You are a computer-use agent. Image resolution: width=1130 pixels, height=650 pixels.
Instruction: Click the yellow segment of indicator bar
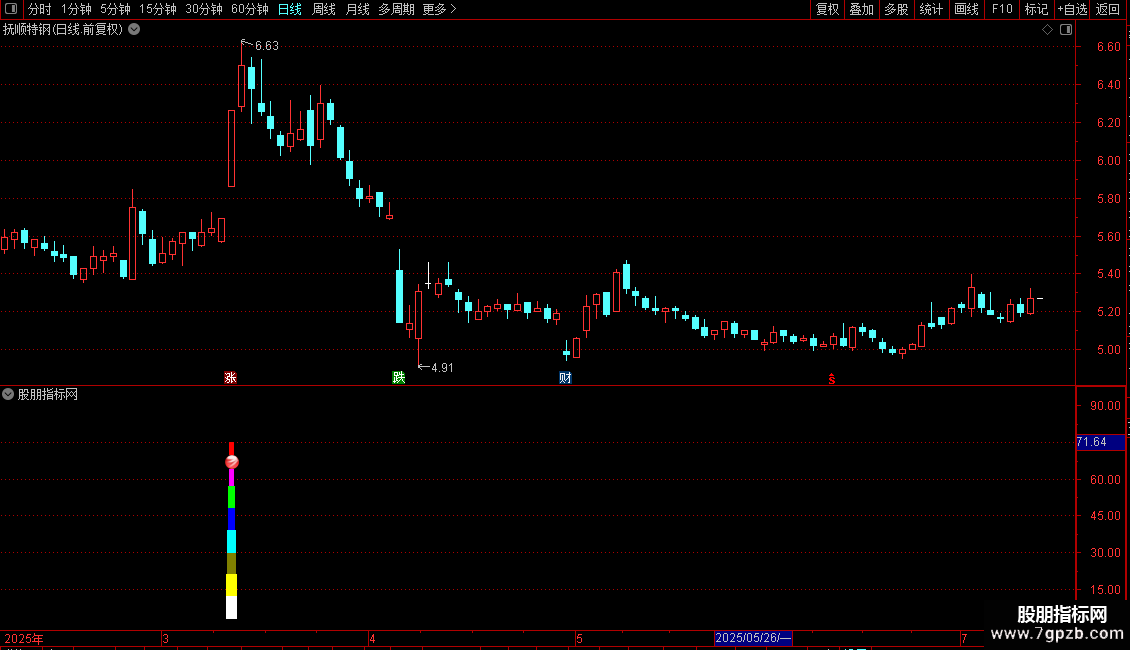[231, 585]
